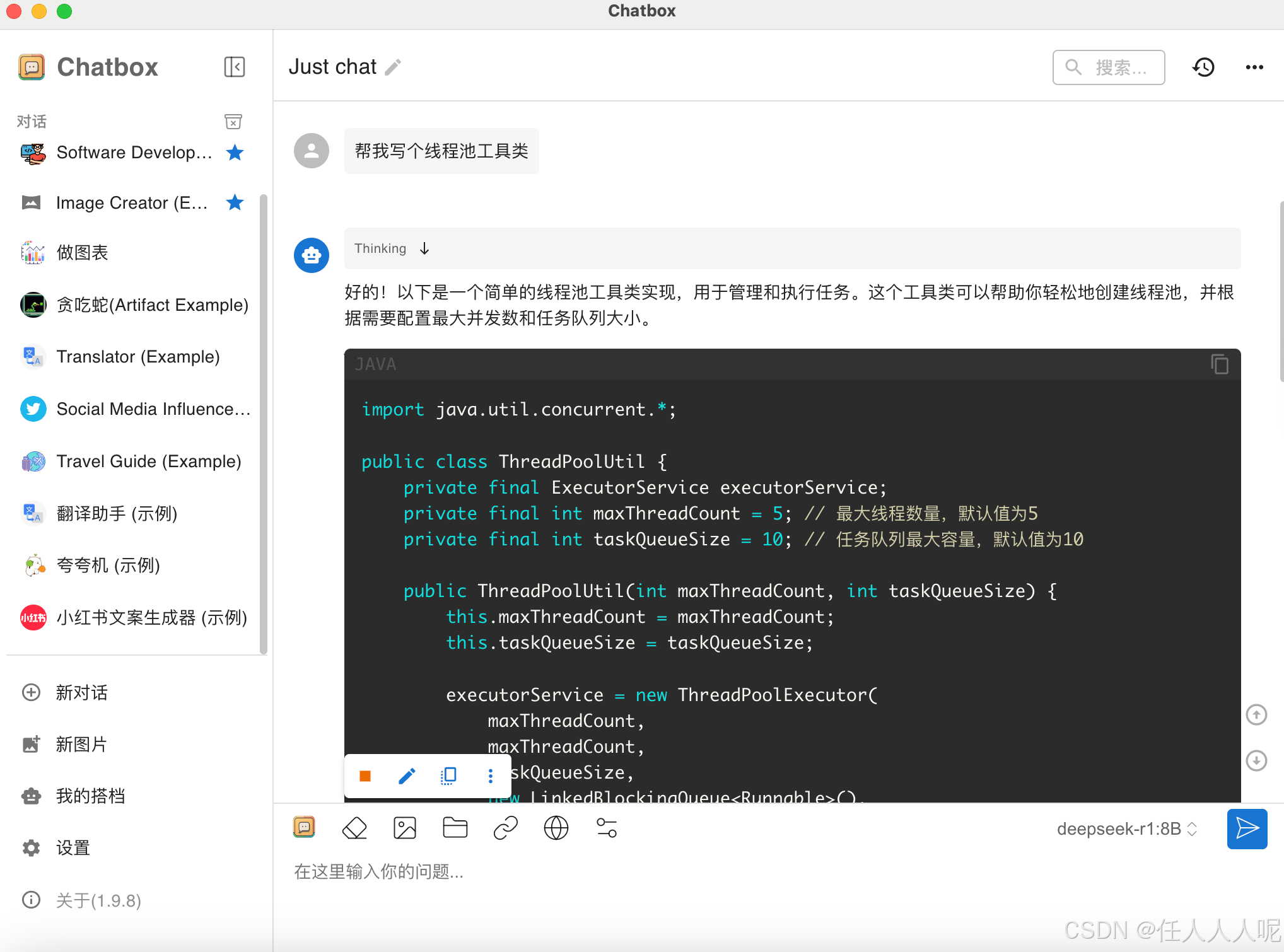Attach a file using the folder icon
The height and width of the screenshot is (952, 1284).
455,828
